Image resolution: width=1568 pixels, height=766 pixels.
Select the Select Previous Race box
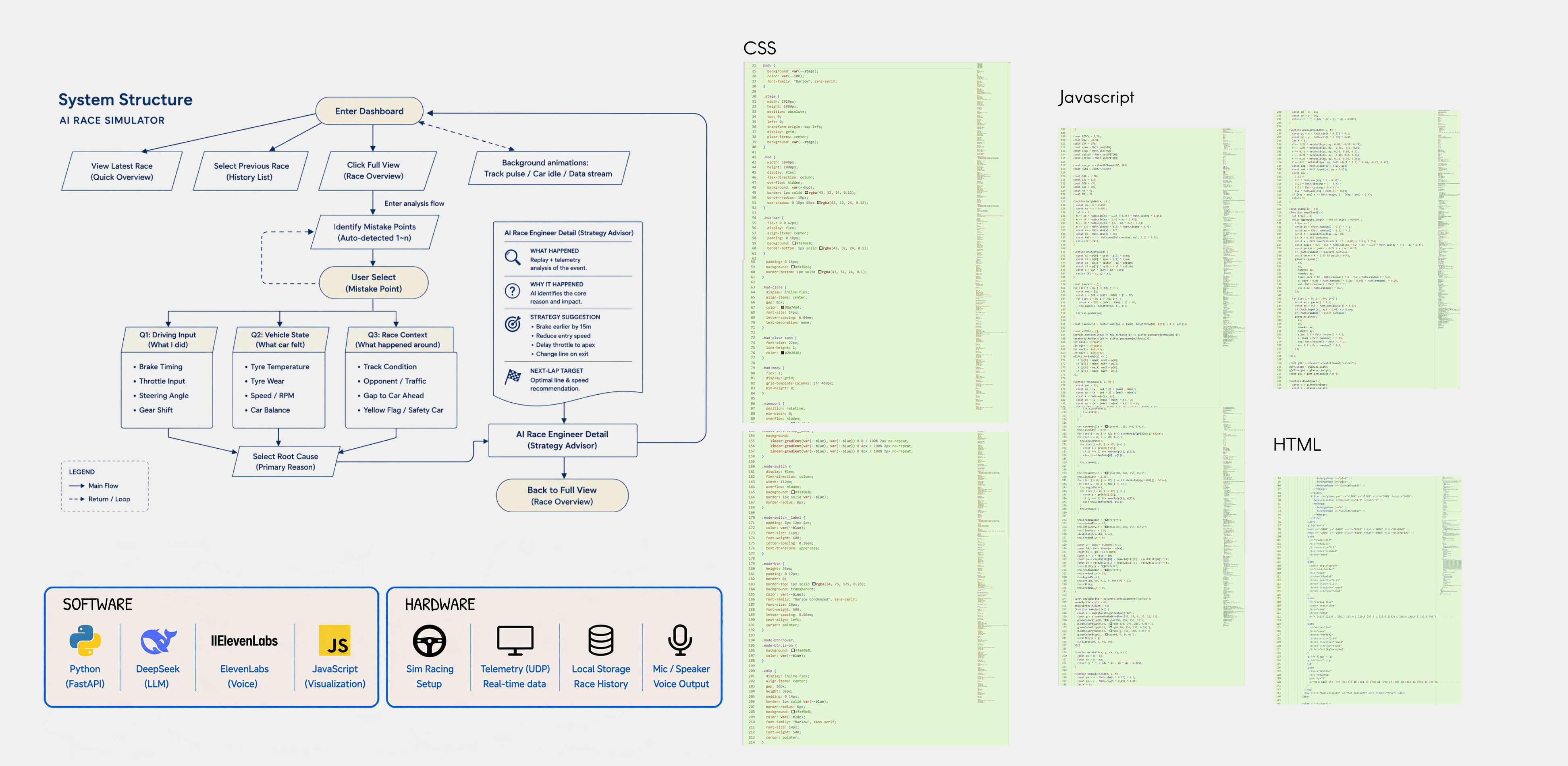[250, 171]
